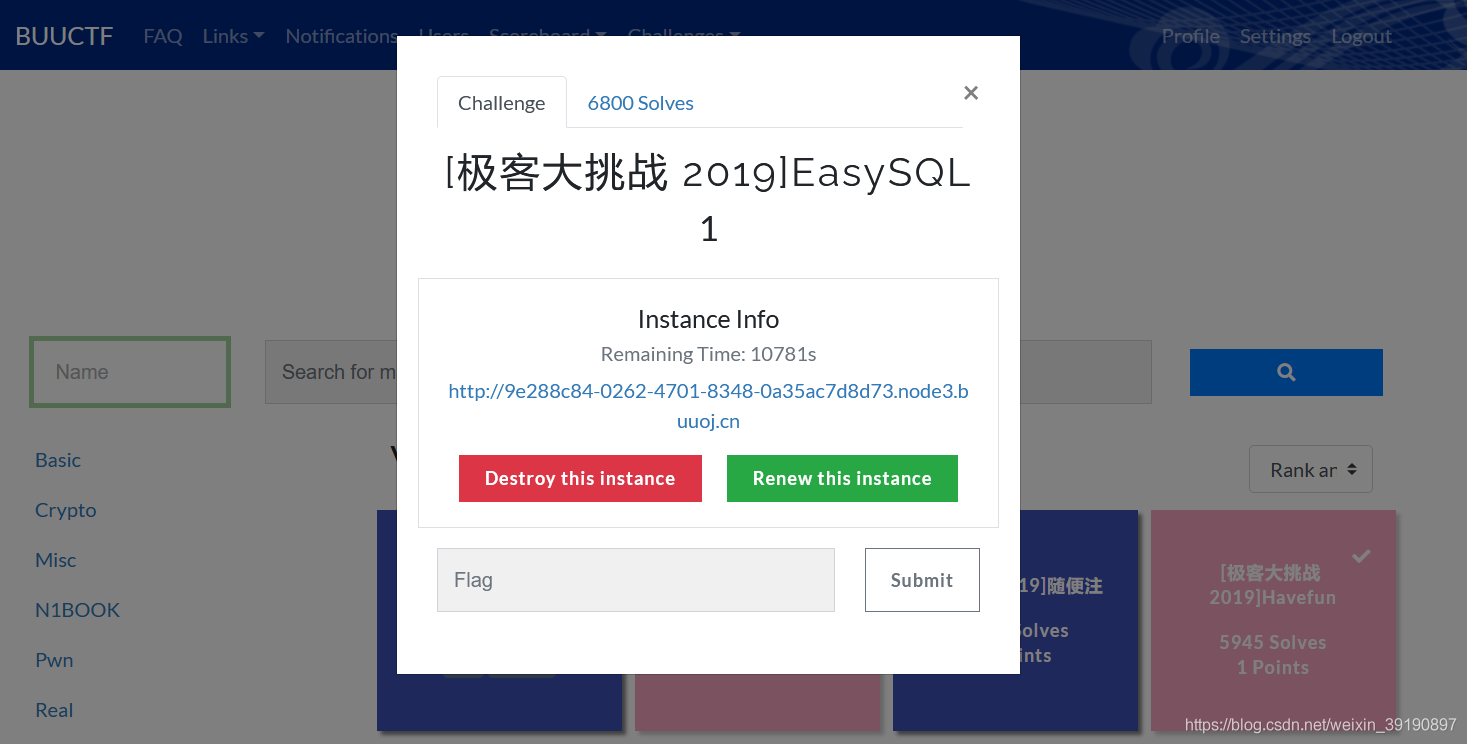Screen dimensions: 1467x744
Task: Go to Profile page
Action: coord(1190,36)
